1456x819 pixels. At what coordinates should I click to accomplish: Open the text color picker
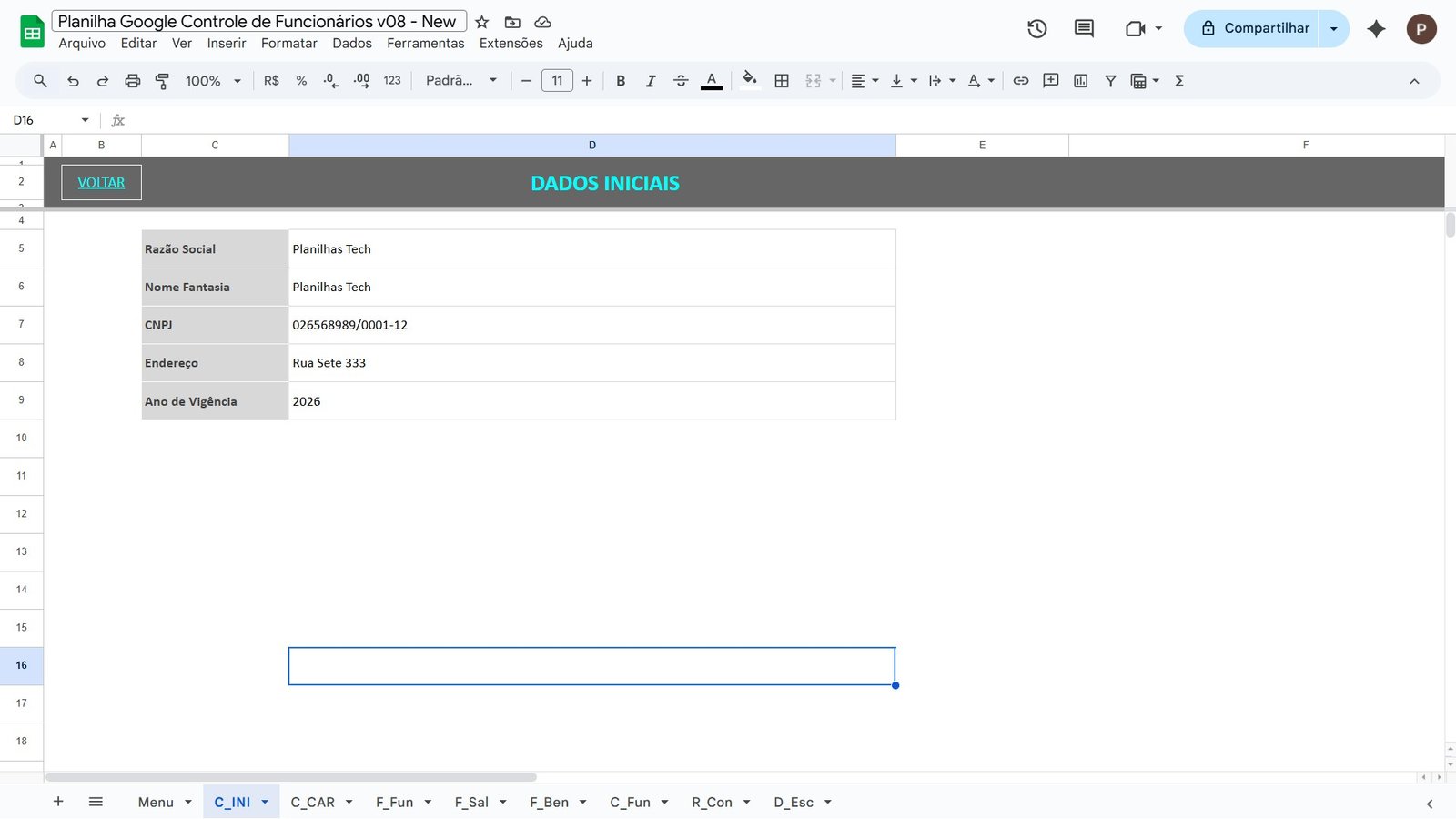coord(711,80)
